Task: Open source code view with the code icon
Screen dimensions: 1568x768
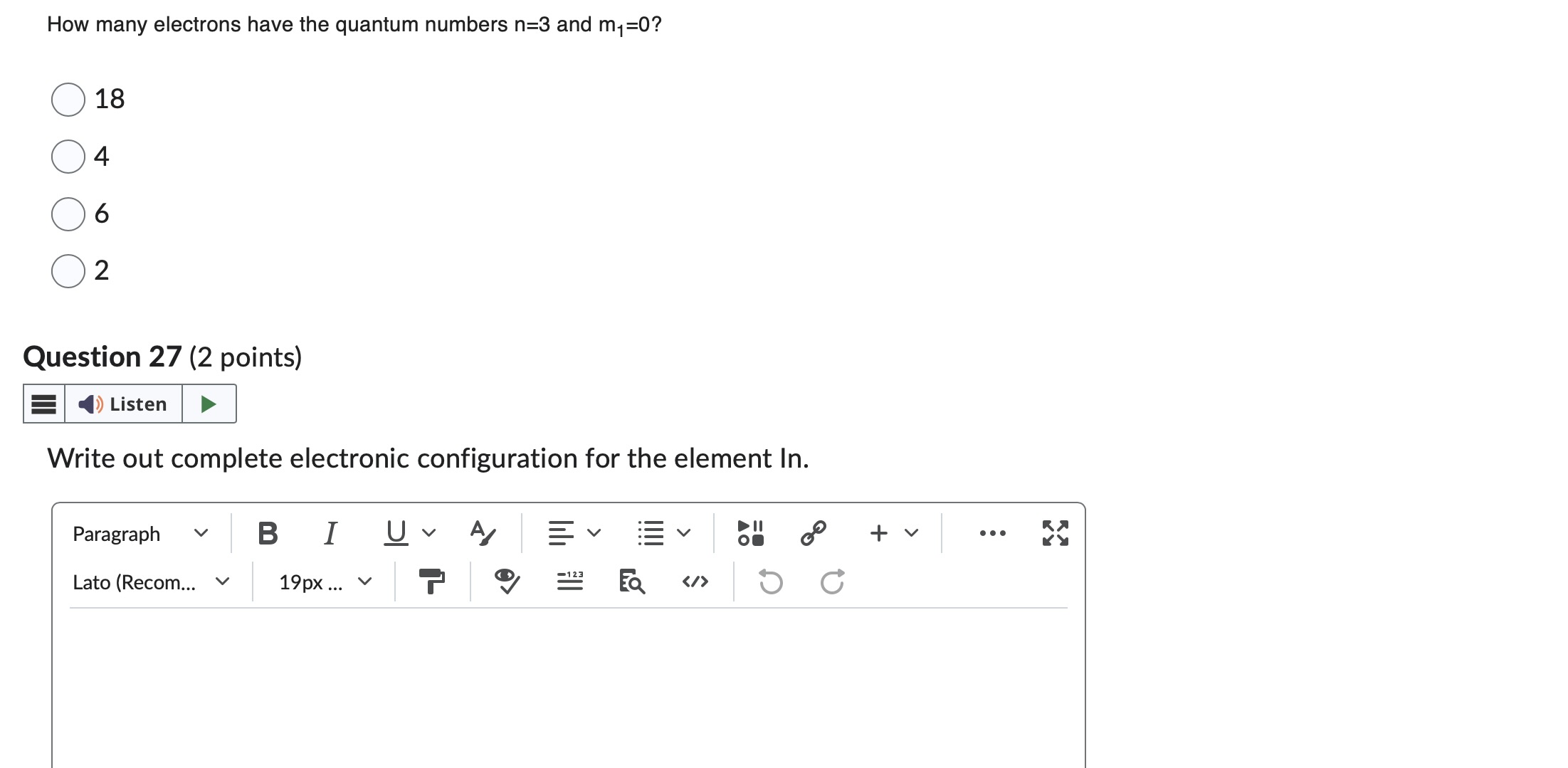Action: click(695, 582)
